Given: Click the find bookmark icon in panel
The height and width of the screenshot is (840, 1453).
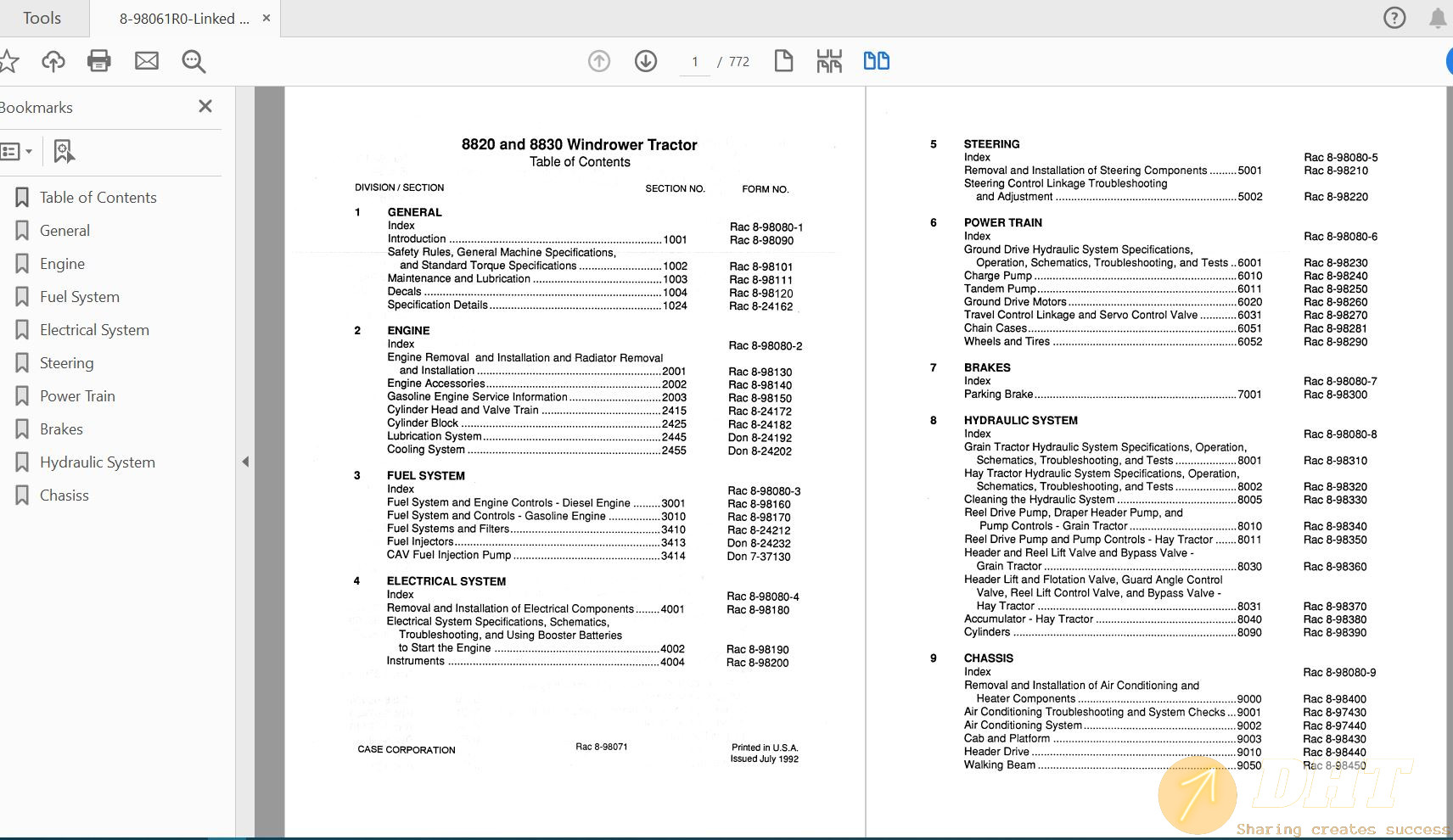Looking at the screenshot, I should tap(64, 152).
